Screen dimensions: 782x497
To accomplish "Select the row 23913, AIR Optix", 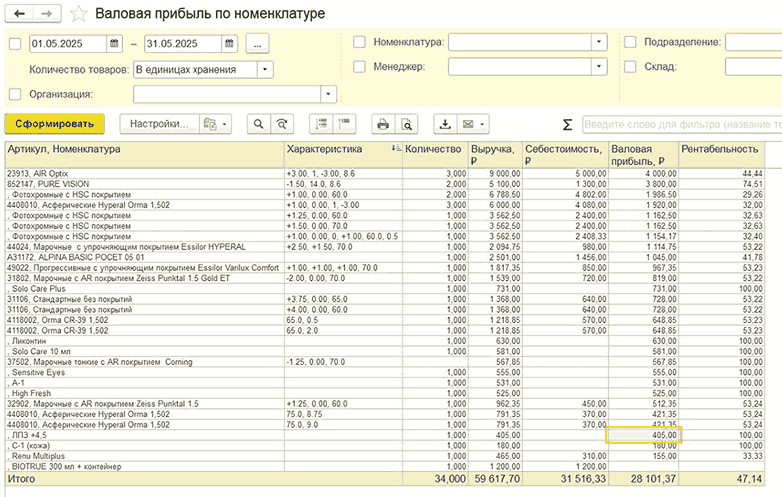I will 385,173.
